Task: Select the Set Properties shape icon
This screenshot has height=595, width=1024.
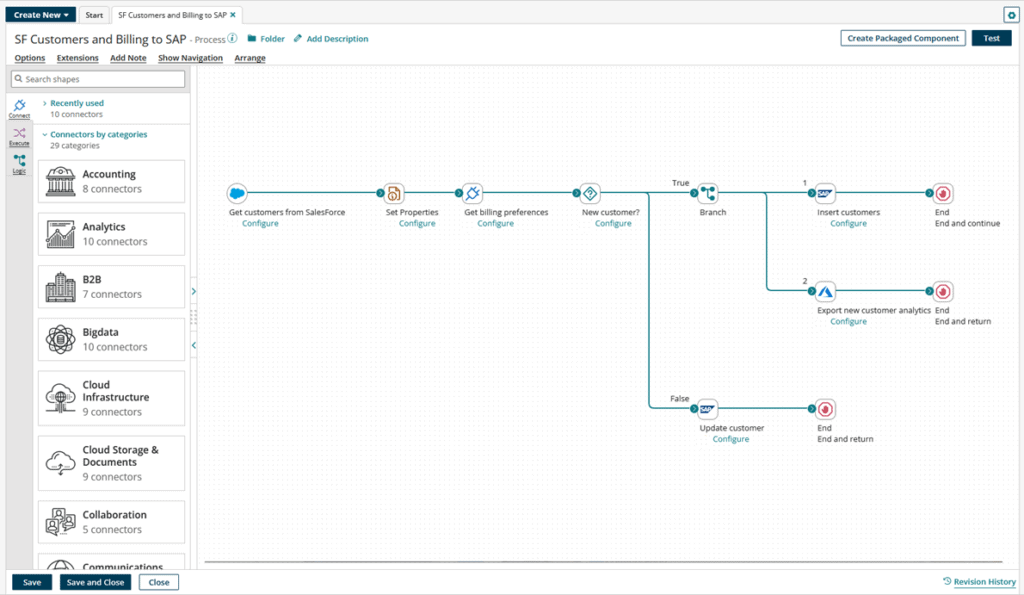Action: [394, 193]
